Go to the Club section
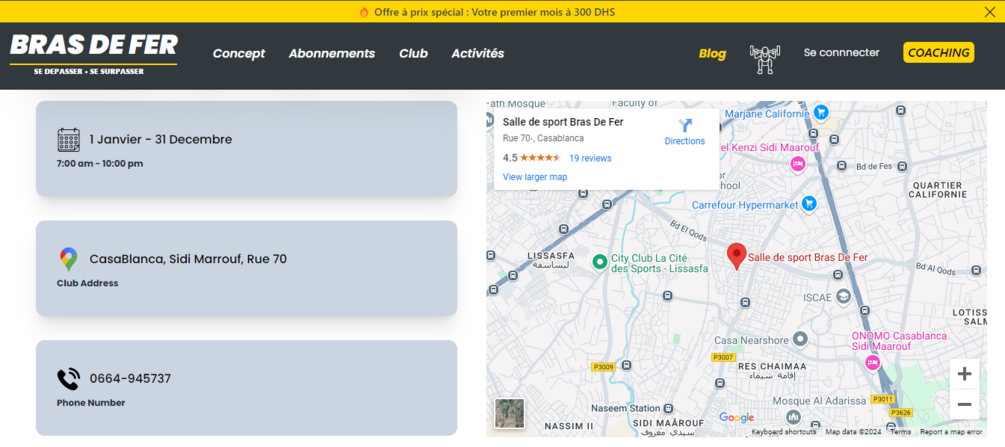Viewport: 1005px width, 447px height. click(x=413, y=53)
